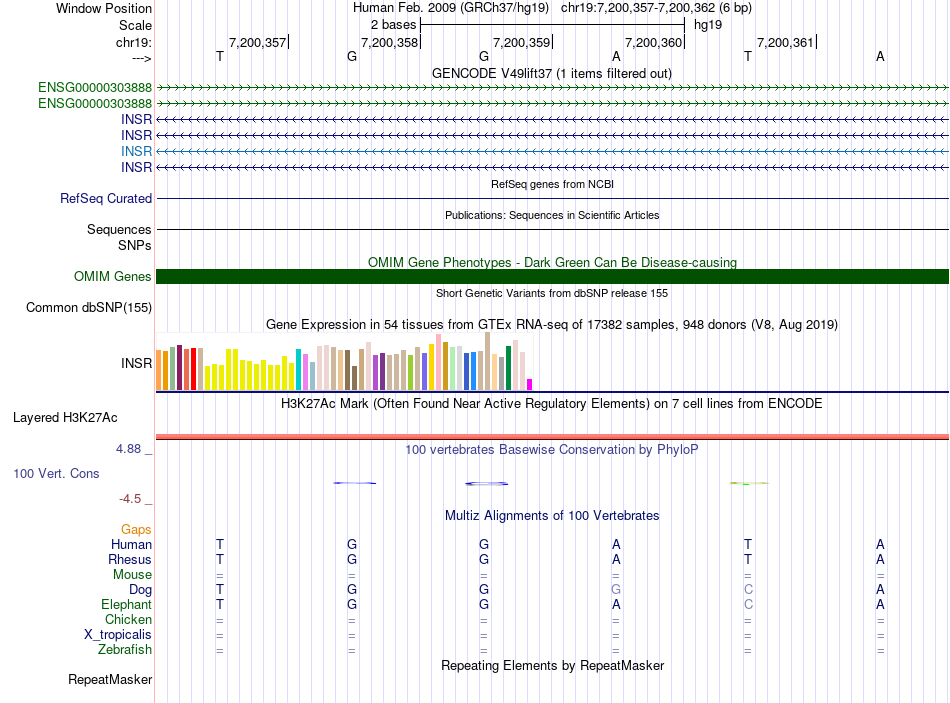Open the RefSeq Curated track label

[106, 198]
